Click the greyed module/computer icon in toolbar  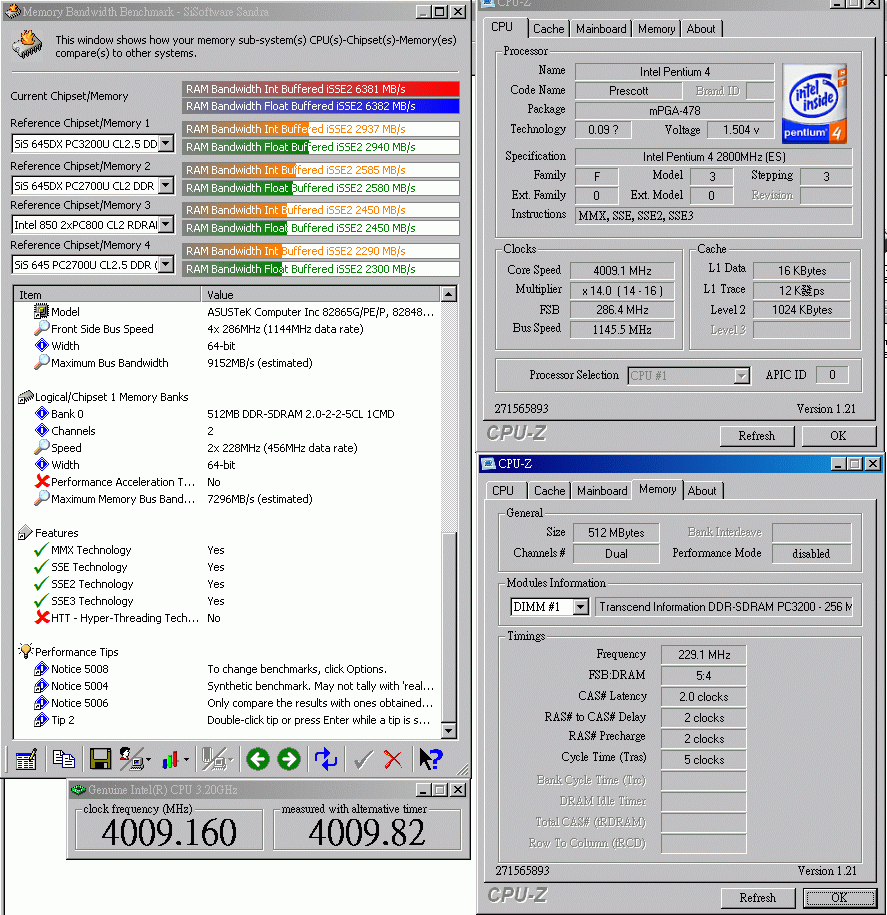(x=213, y=759)
